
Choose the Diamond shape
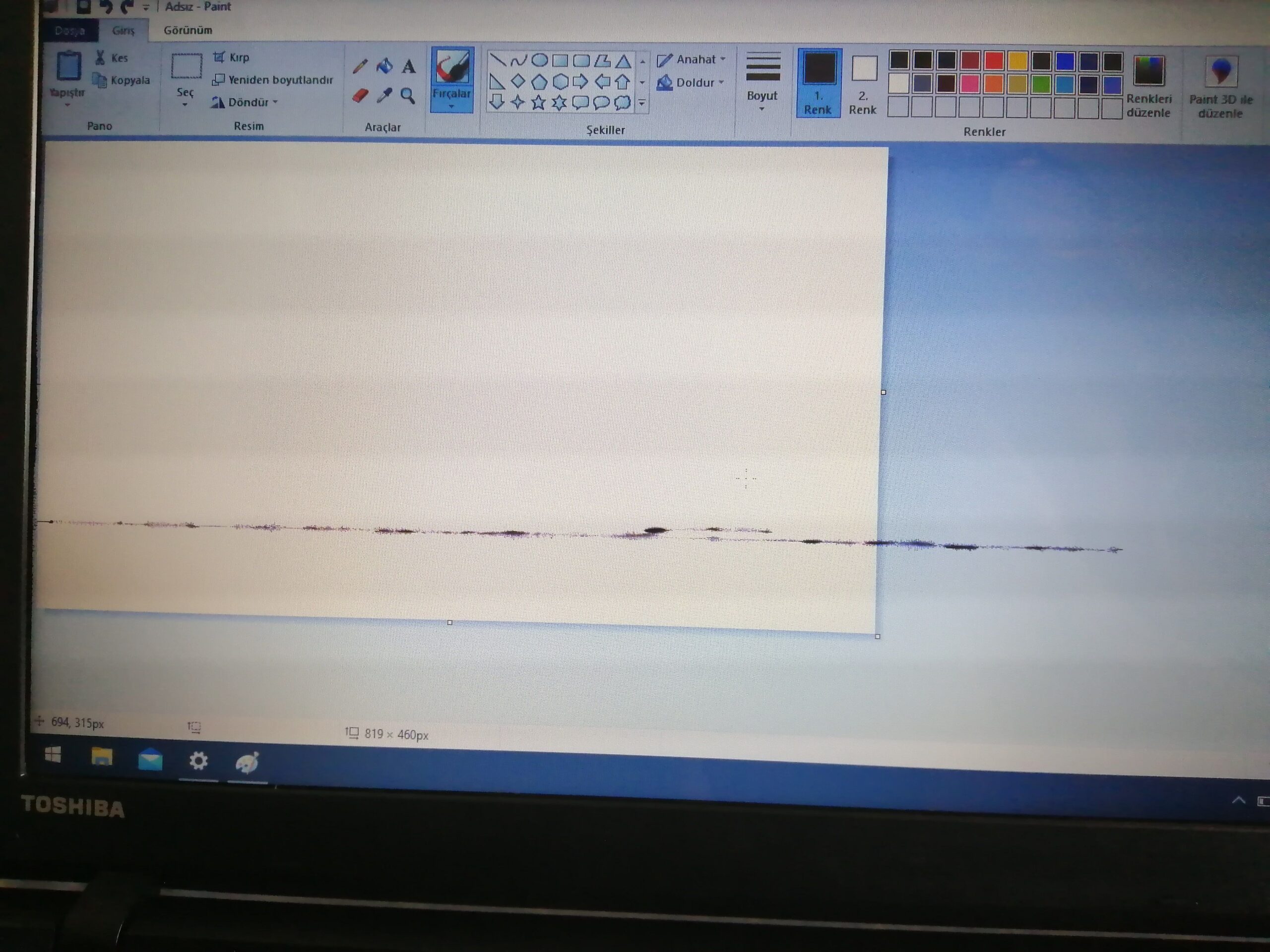click(x=518, y=81)
